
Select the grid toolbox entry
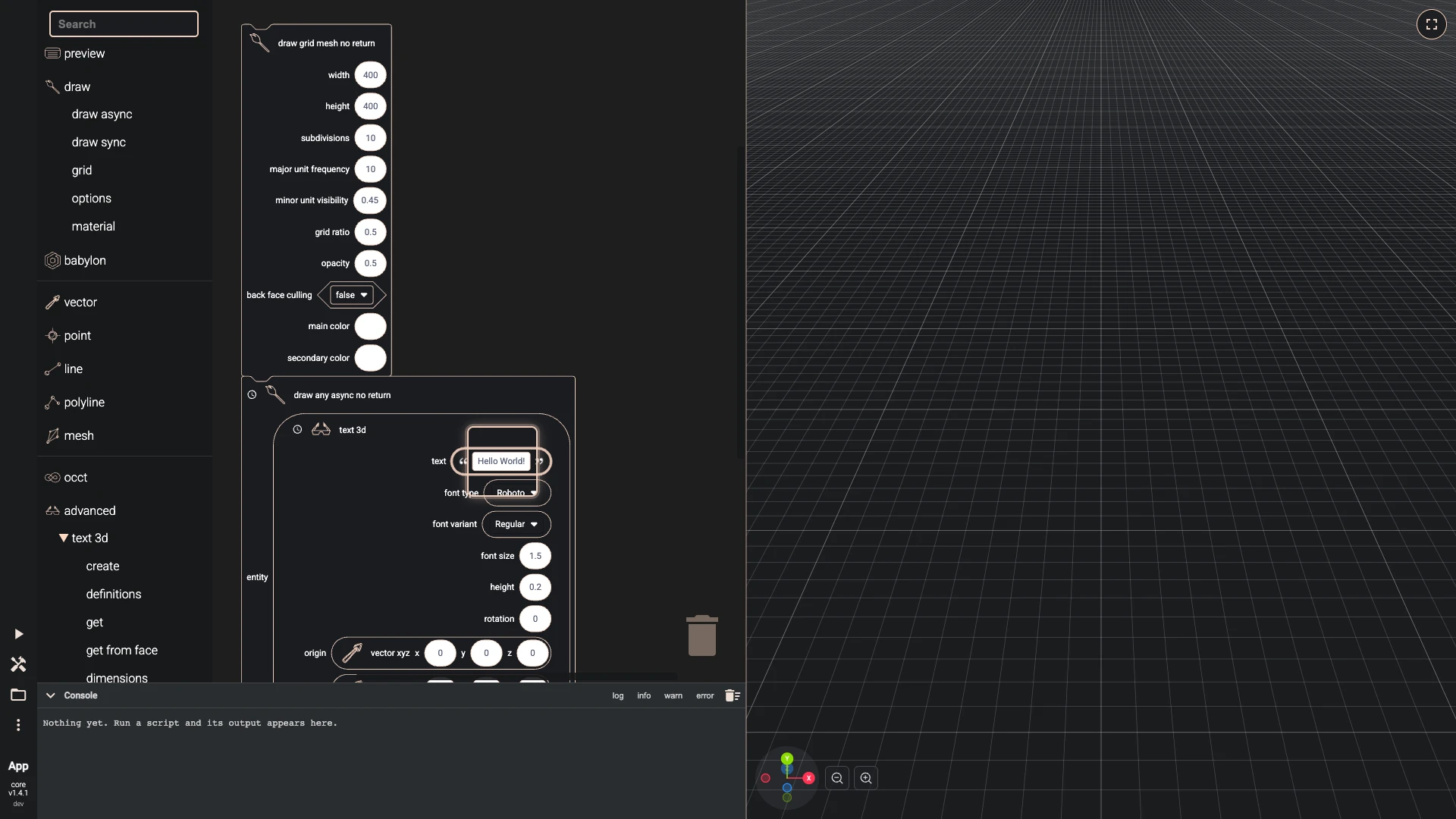click(82, 170)
